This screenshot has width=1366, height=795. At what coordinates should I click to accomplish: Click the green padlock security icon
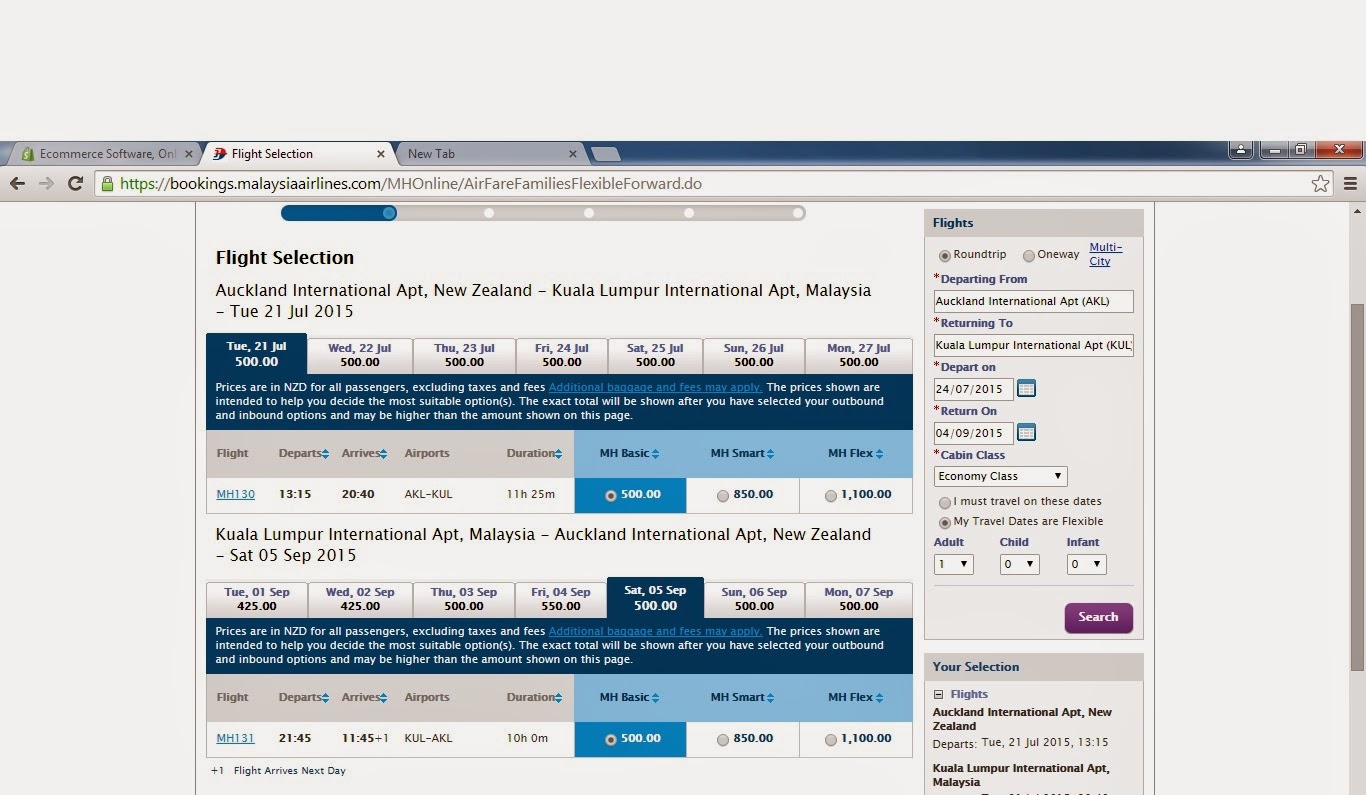[x=107, y=183]
